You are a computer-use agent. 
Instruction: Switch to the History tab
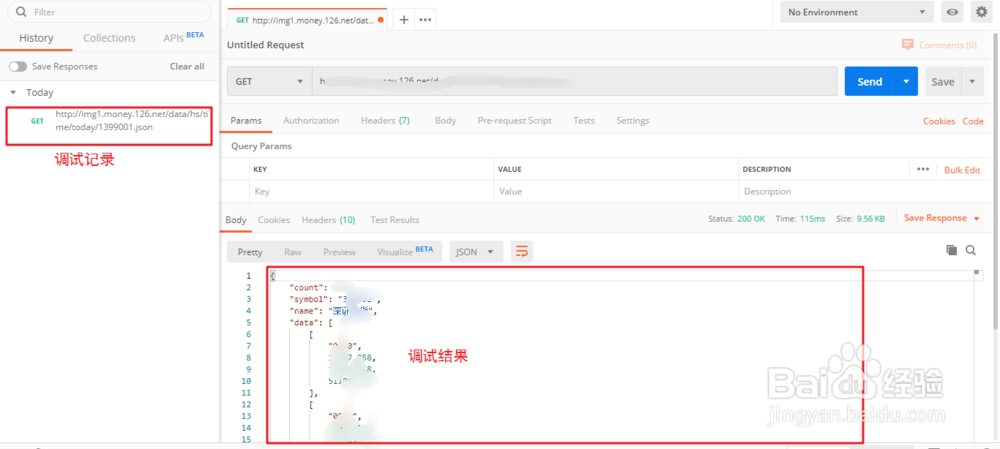point(36,38)
